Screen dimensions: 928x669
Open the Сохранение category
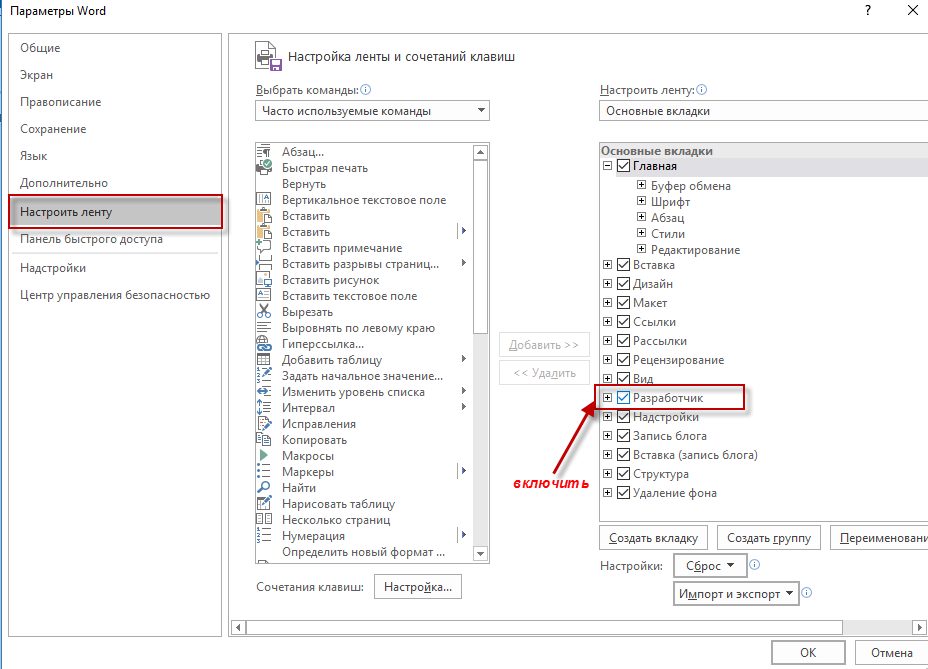click(115, 129)
